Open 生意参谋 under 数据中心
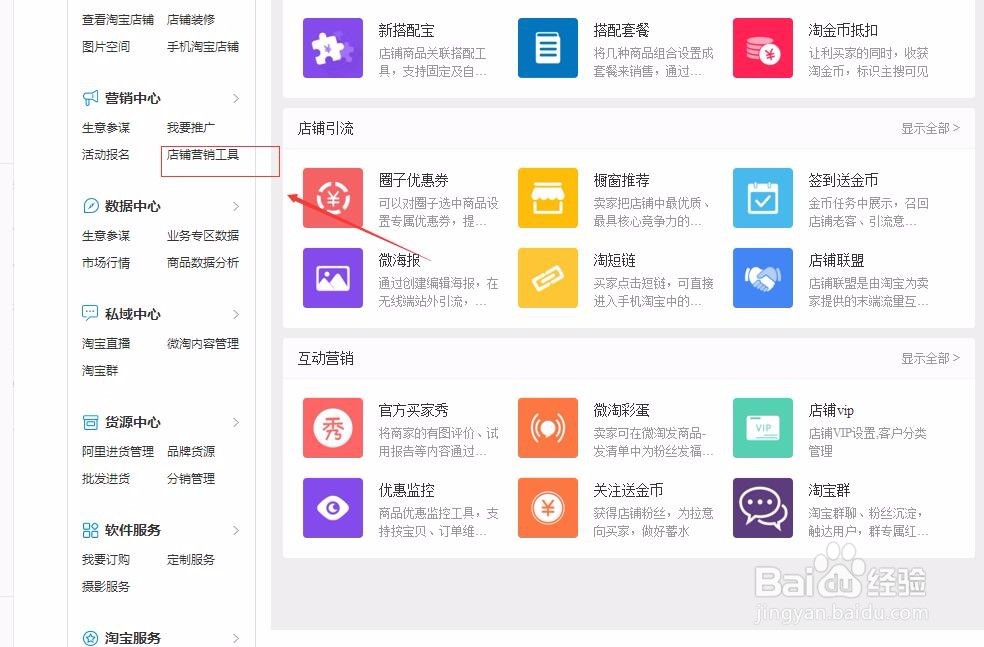 point(105,235)
